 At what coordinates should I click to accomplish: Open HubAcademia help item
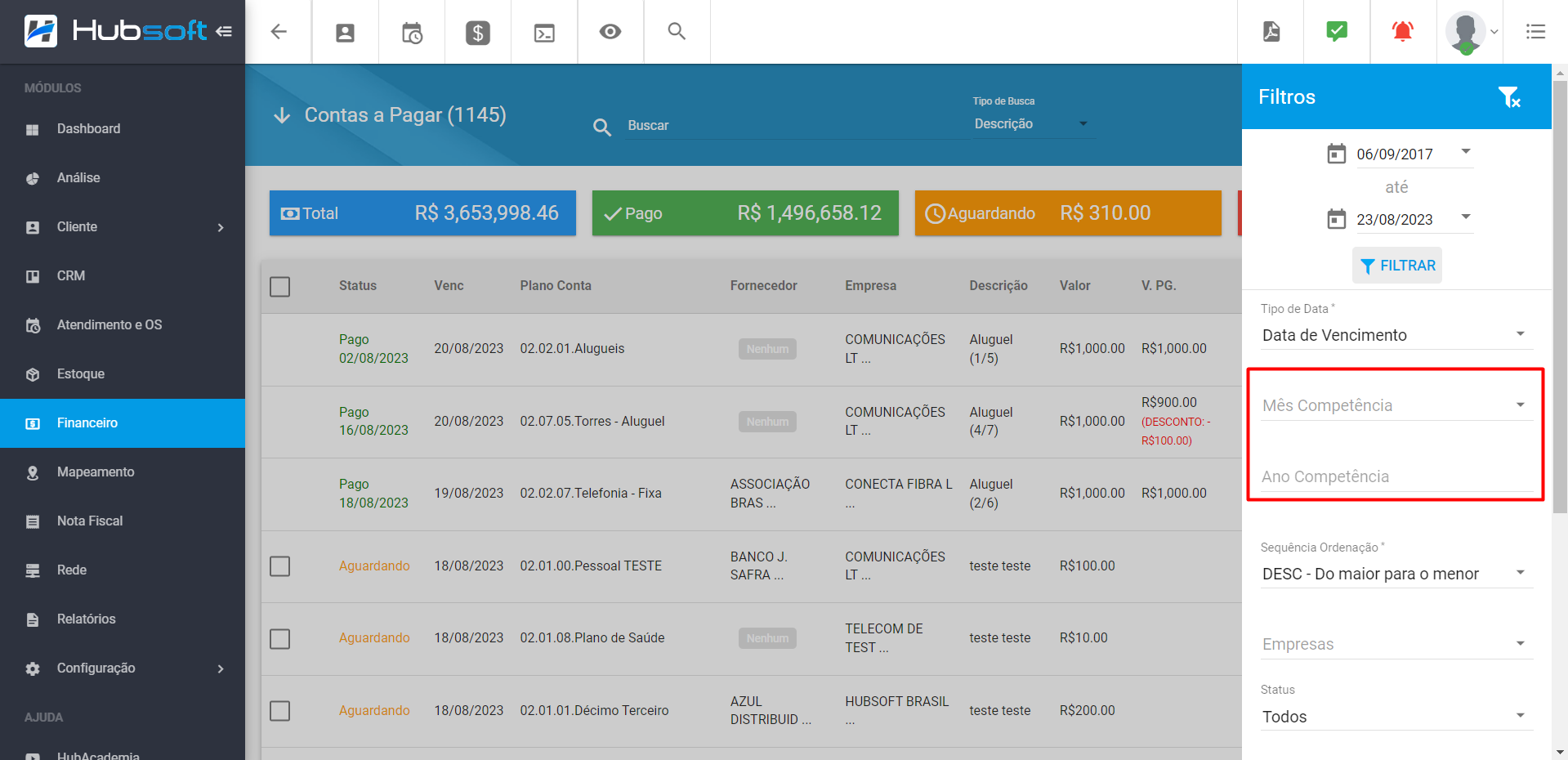(x=123, y=753)
